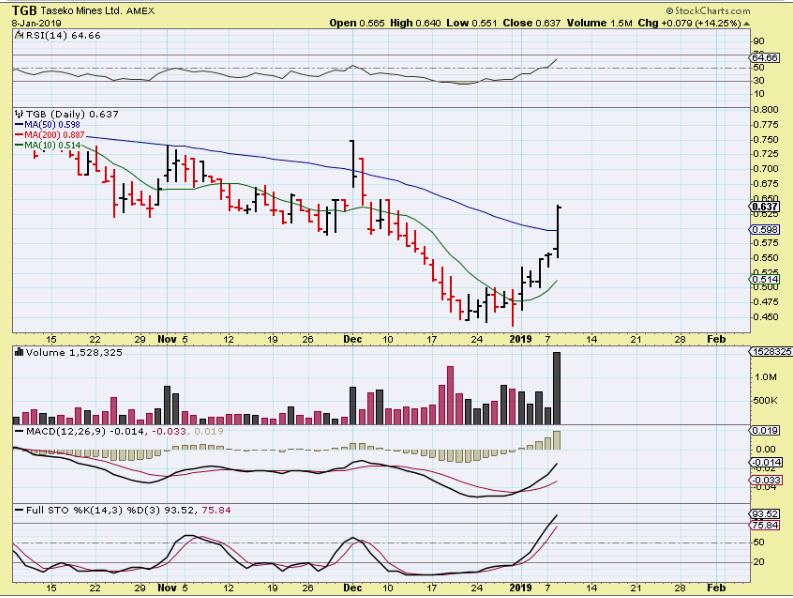Click the -0.033 MACD signal value tag
793x598 pixels.
click(765, 480)
